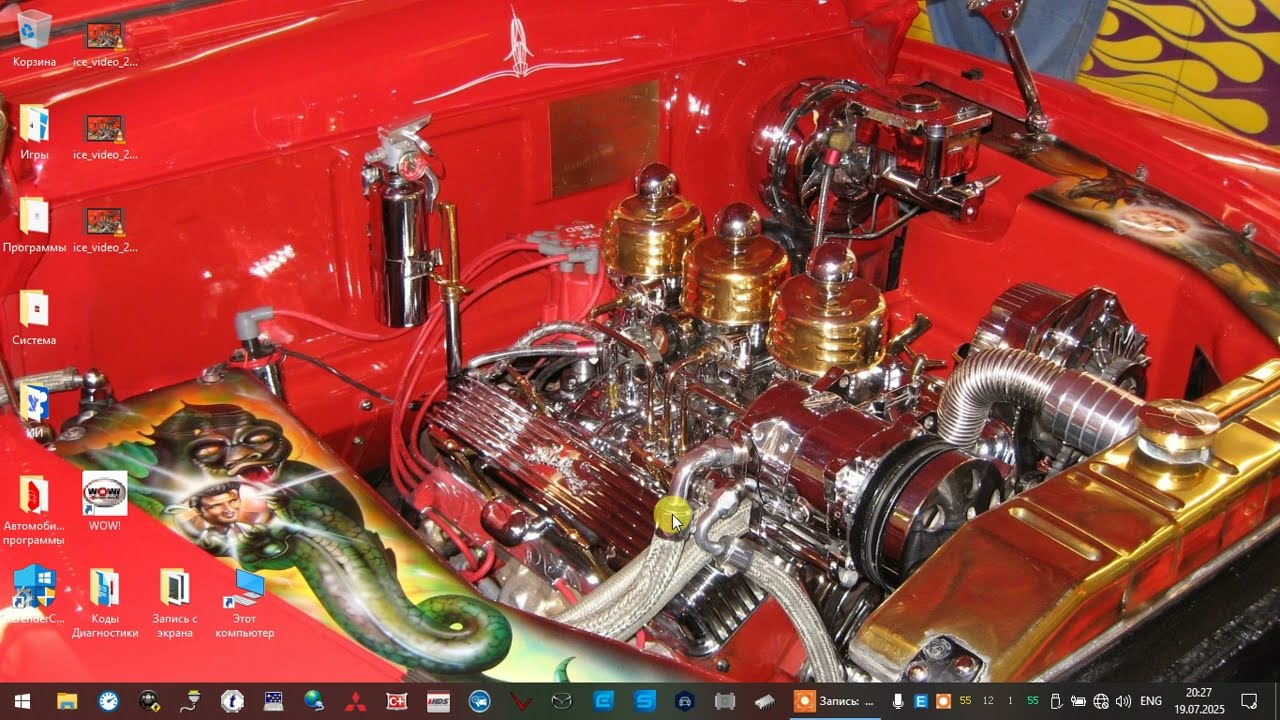This screenshot has width=1280, height=720.
Task: Open the HDS taskbar app
Action: 438,701
